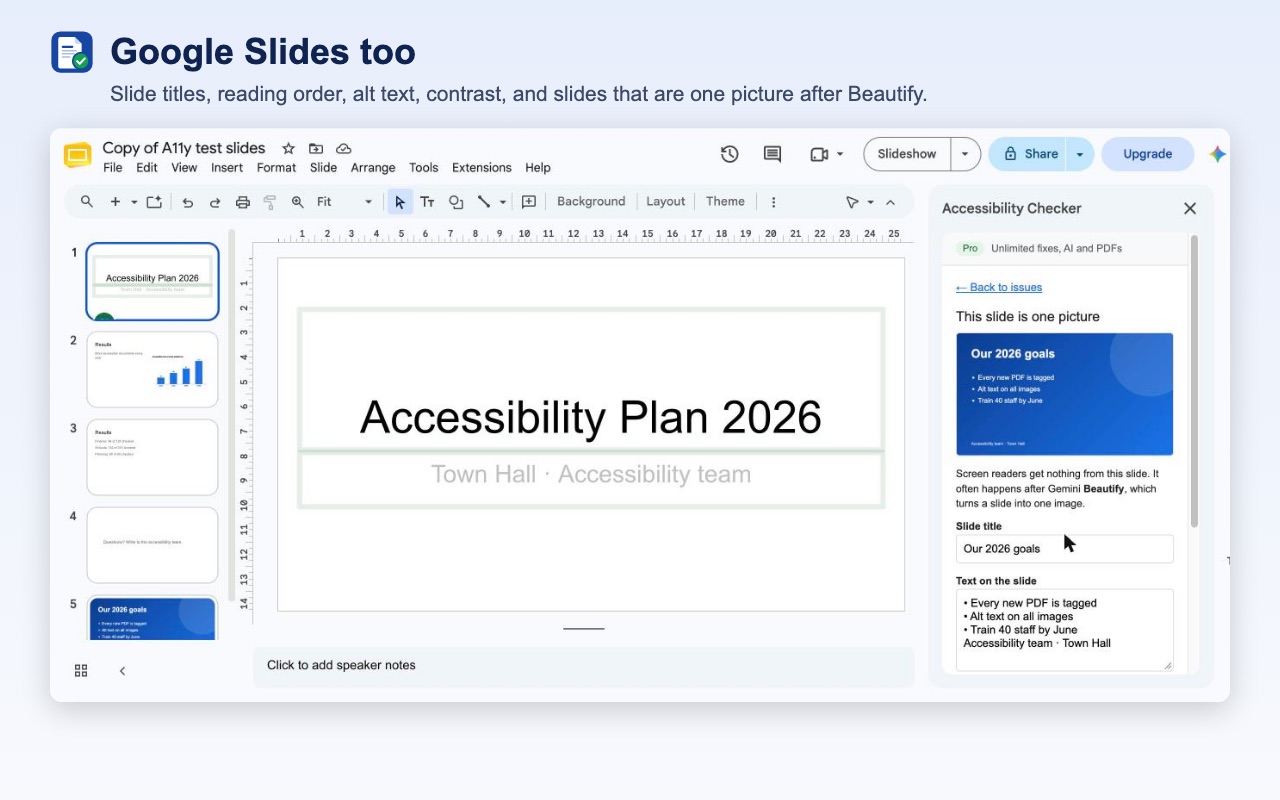Click the redo arrow icon
1280x800 pixels.
215,202
